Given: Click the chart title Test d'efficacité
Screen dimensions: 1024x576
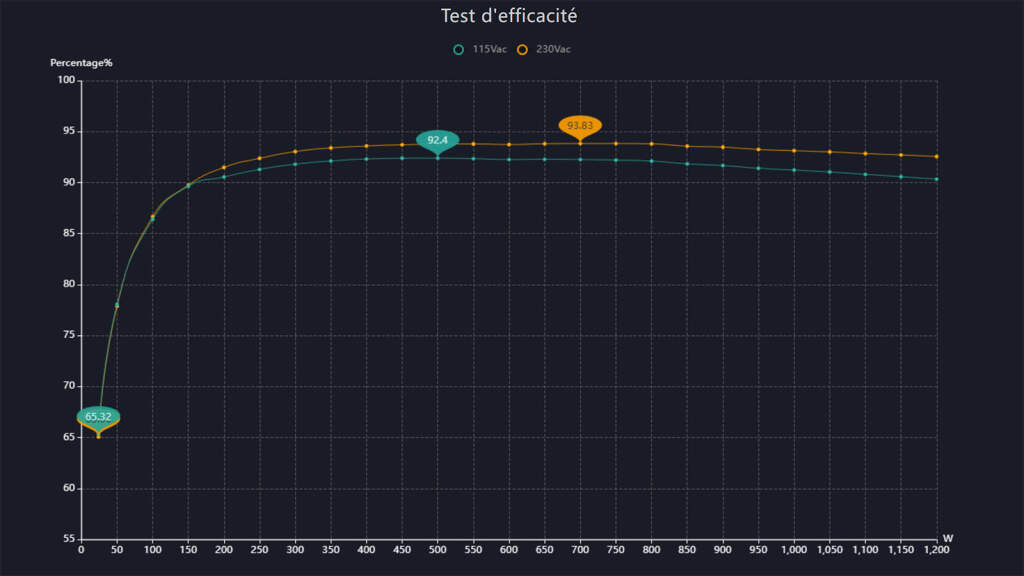Looking at the screenshot, I should pyautogui.click(x=509, y=16).
